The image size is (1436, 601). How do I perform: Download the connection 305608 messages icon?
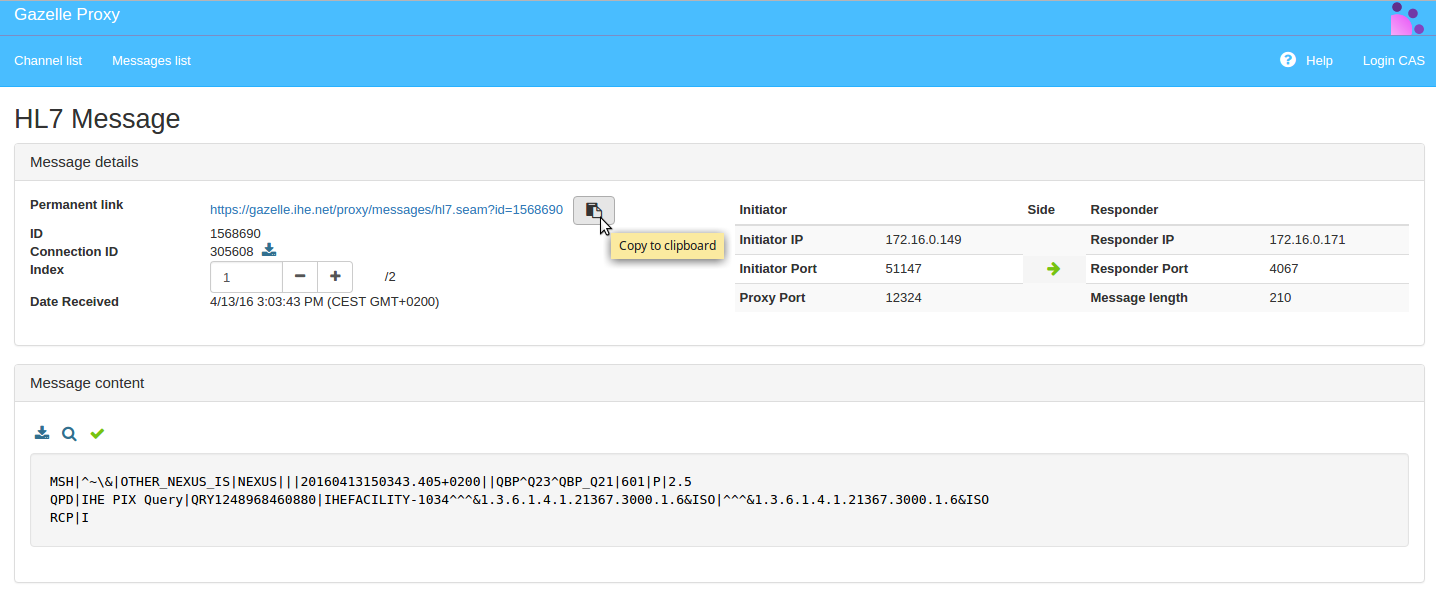click(269, 250)
